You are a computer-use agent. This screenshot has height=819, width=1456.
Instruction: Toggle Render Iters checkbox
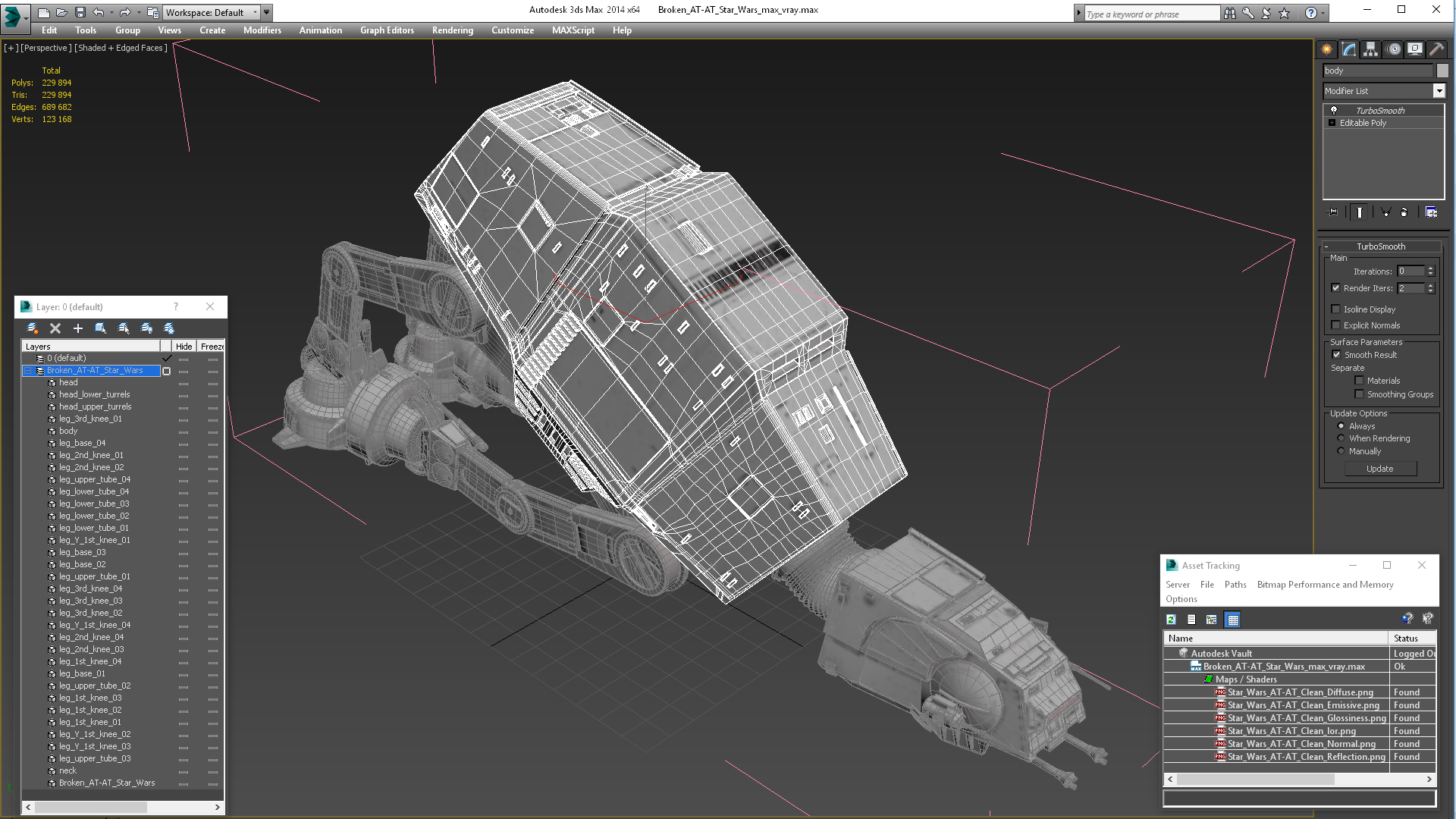[1336, 288]
